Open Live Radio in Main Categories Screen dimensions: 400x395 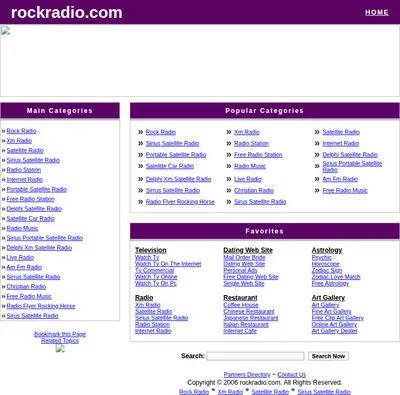[x=20, y=258]
